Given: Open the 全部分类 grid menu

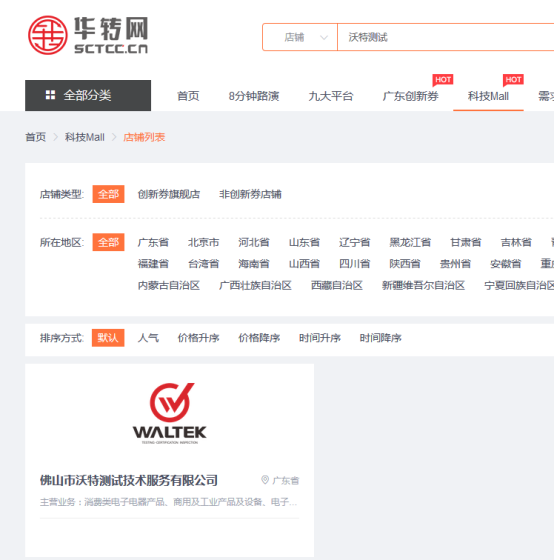Looking at the screenshot, I should [x=88, y=95].
